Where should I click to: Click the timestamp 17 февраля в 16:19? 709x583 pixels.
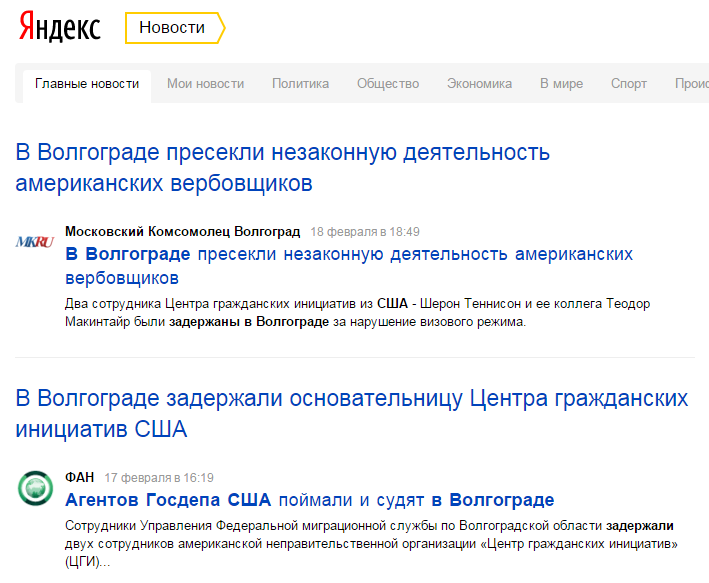click(x=159, y=478)
